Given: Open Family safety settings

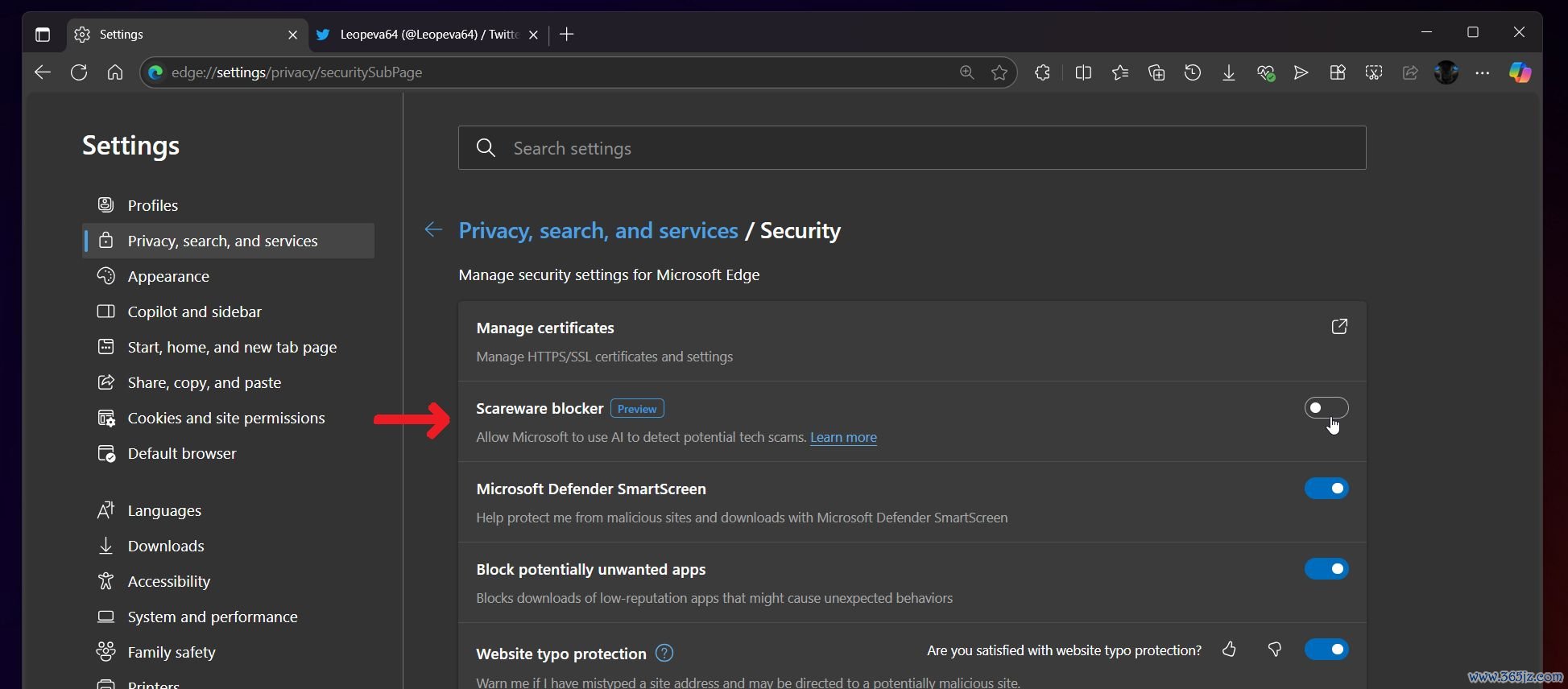Looking at the screenshot, I should tap(229, 652).
